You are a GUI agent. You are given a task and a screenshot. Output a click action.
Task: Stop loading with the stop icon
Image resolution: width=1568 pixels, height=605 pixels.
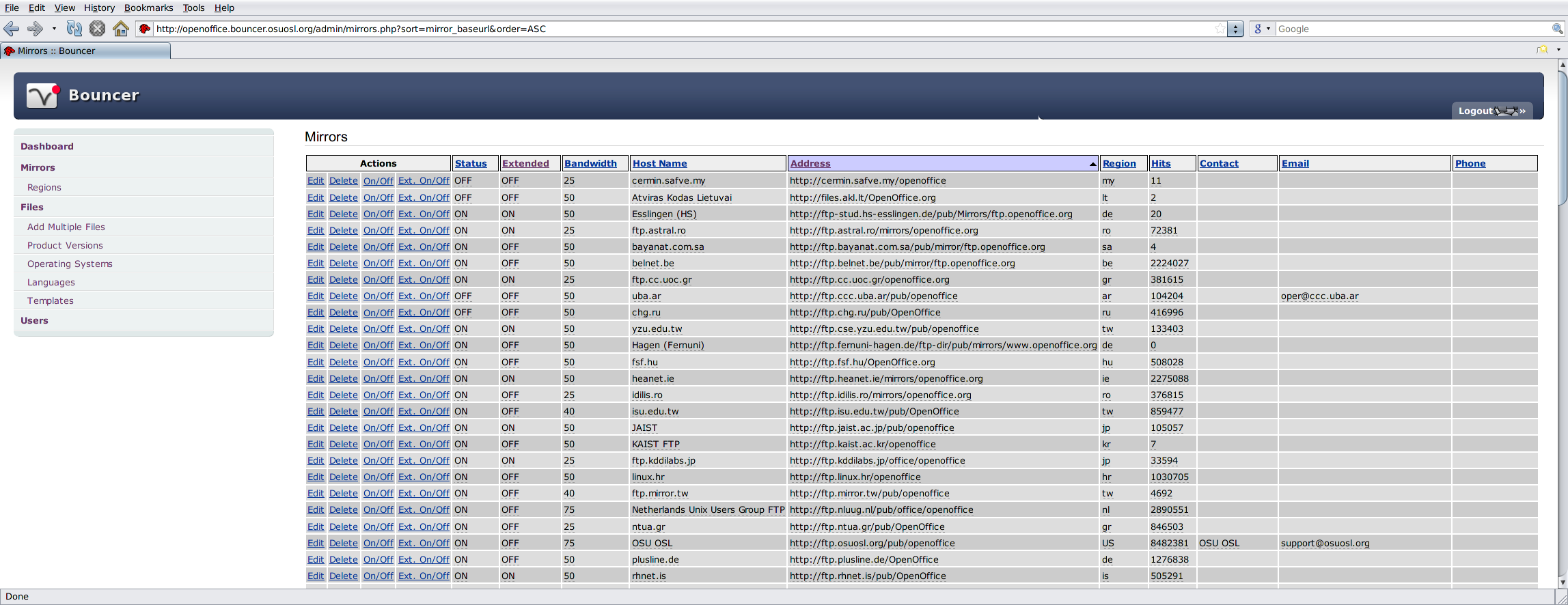coord(98,29)
